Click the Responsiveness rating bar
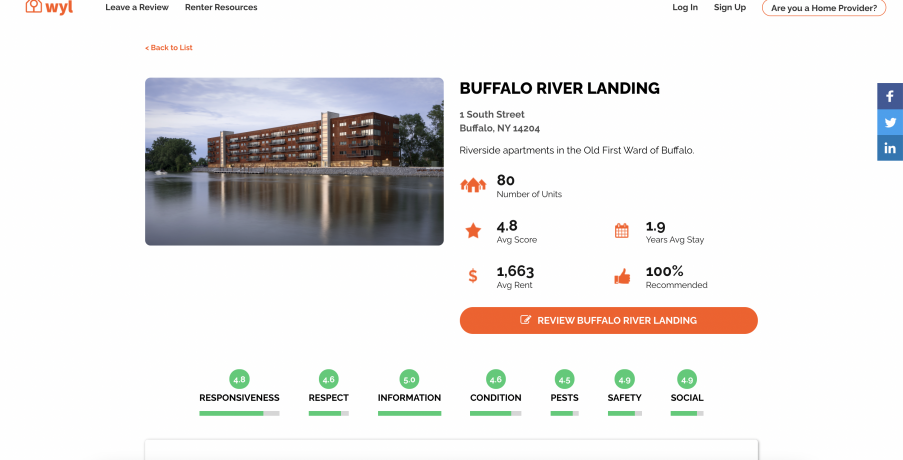903x460 pixels. [239, 413]
